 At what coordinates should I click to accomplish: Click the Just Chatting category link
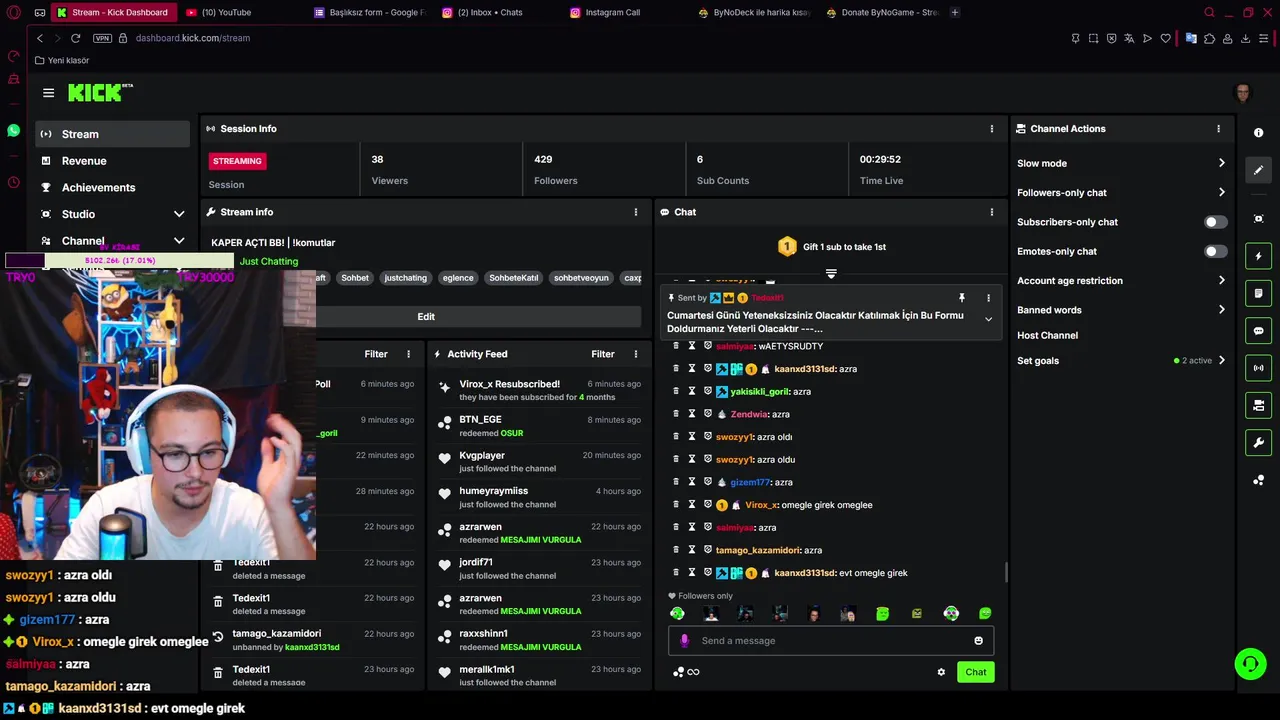269,262
